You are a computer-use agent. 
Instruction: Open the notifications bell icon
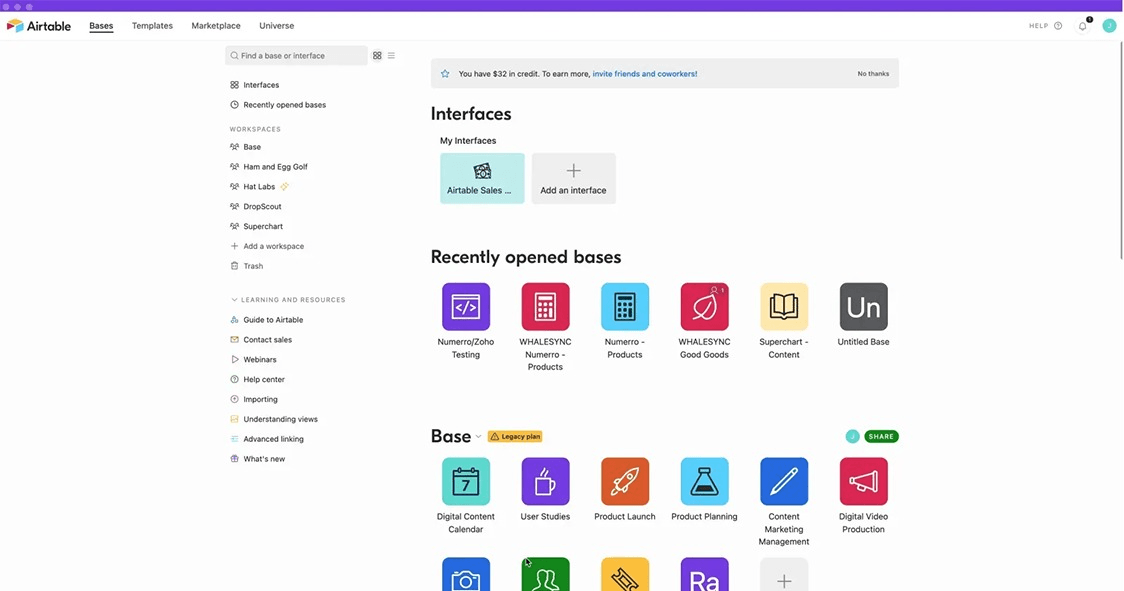[1082, 25]
